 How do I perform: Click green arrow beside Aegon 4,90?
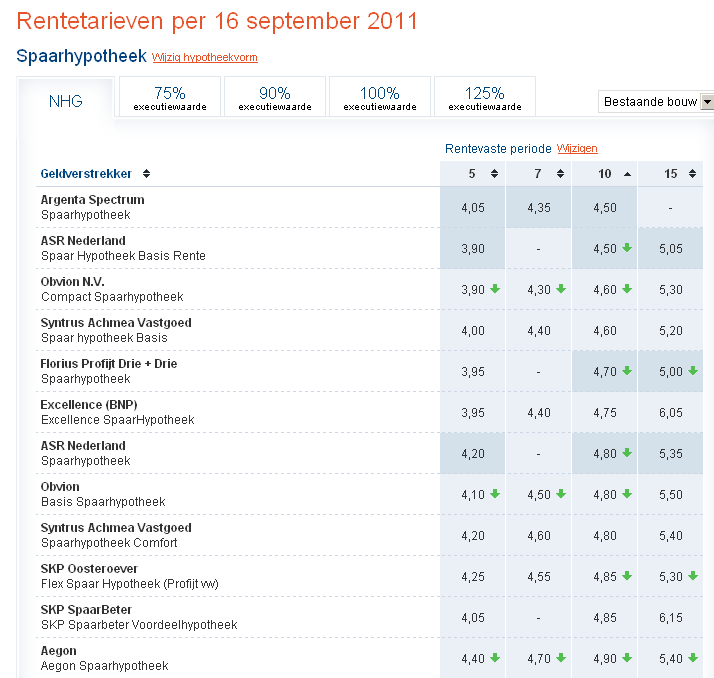pyautogui.click(x=627, y=658)
